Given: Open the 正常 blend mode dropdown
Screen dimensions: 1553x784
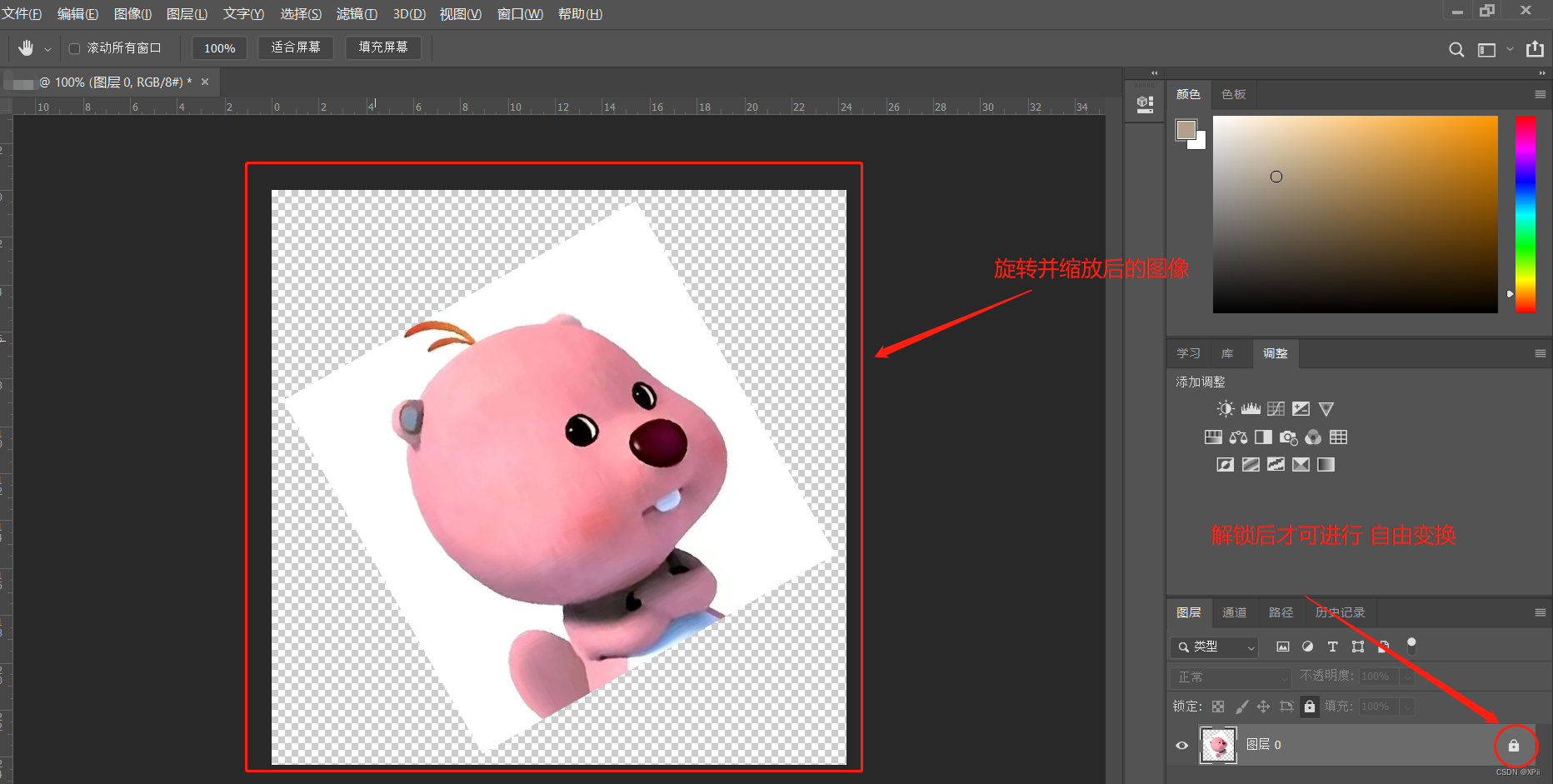Looking at the screenshot, I should (1231, 677).
